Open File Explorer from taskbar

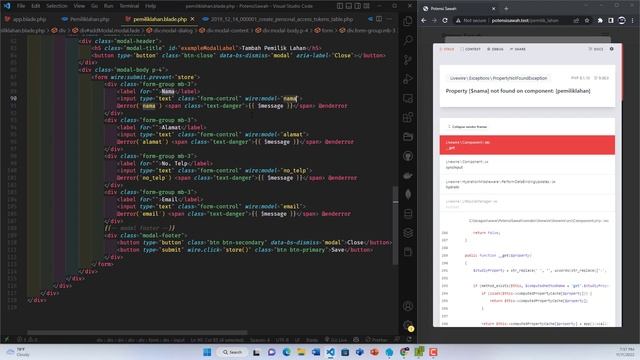click(301, 352)
